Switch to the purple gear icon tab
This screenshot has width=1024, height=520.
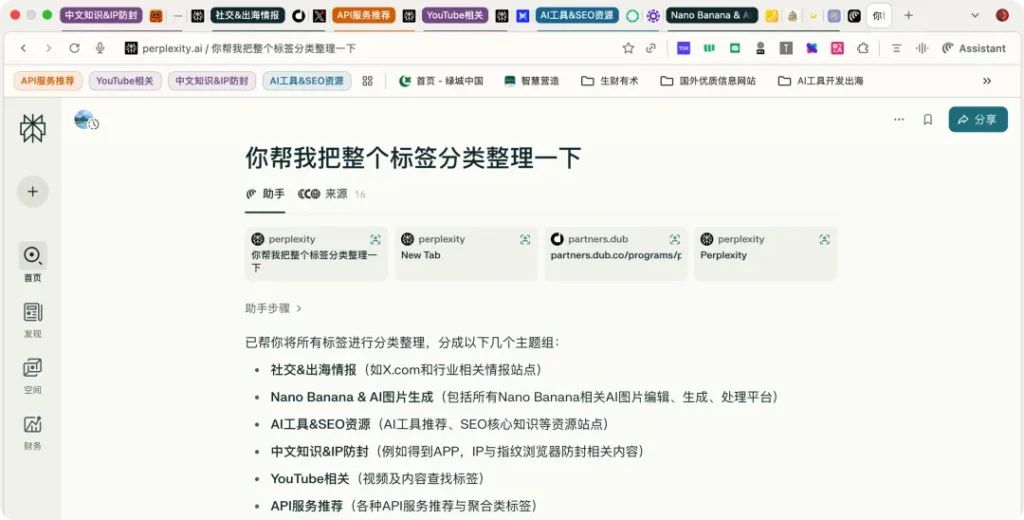click(x=653, y=16)
